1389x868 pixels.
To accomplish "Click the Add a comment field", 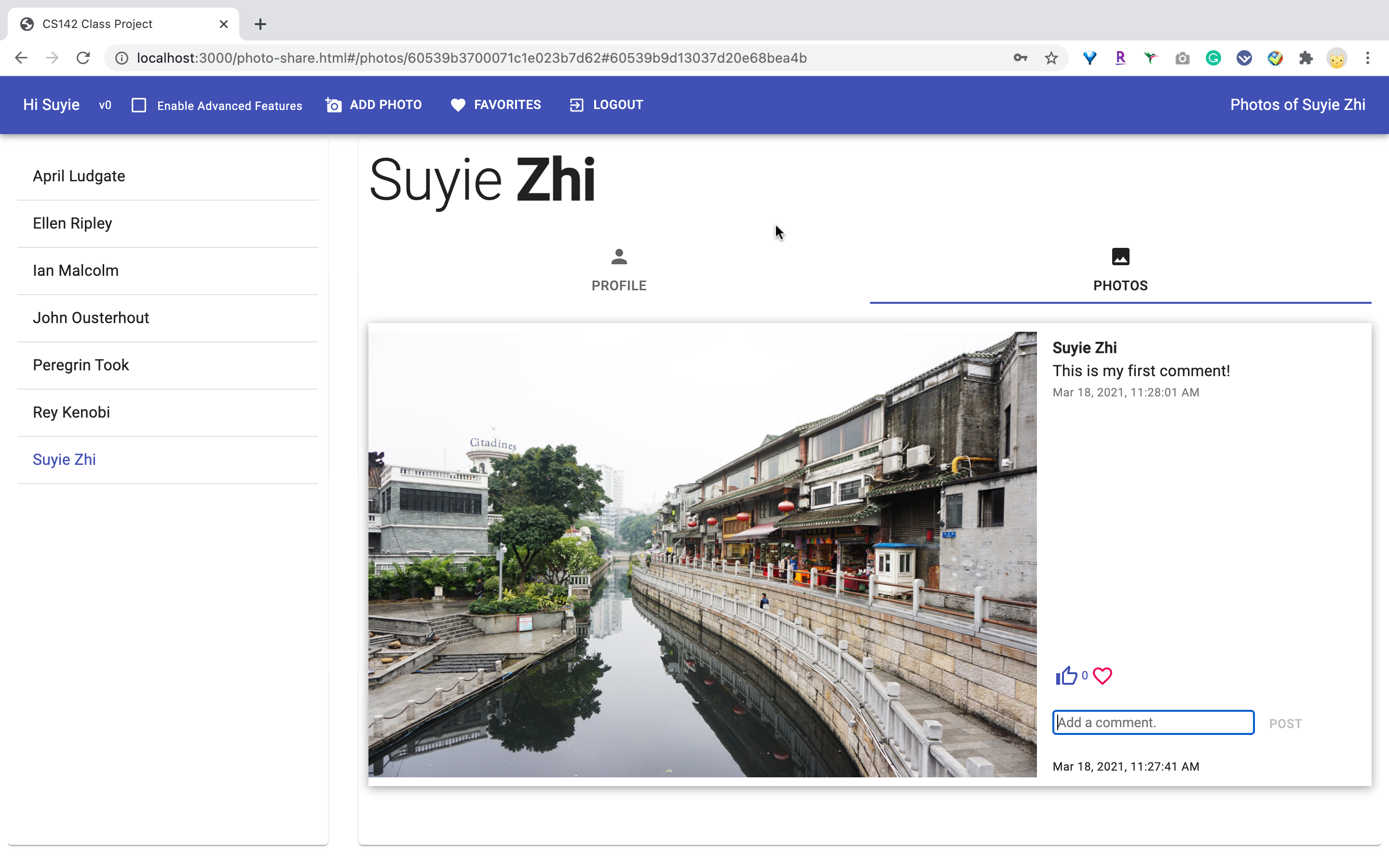I will click(1153, 722).
